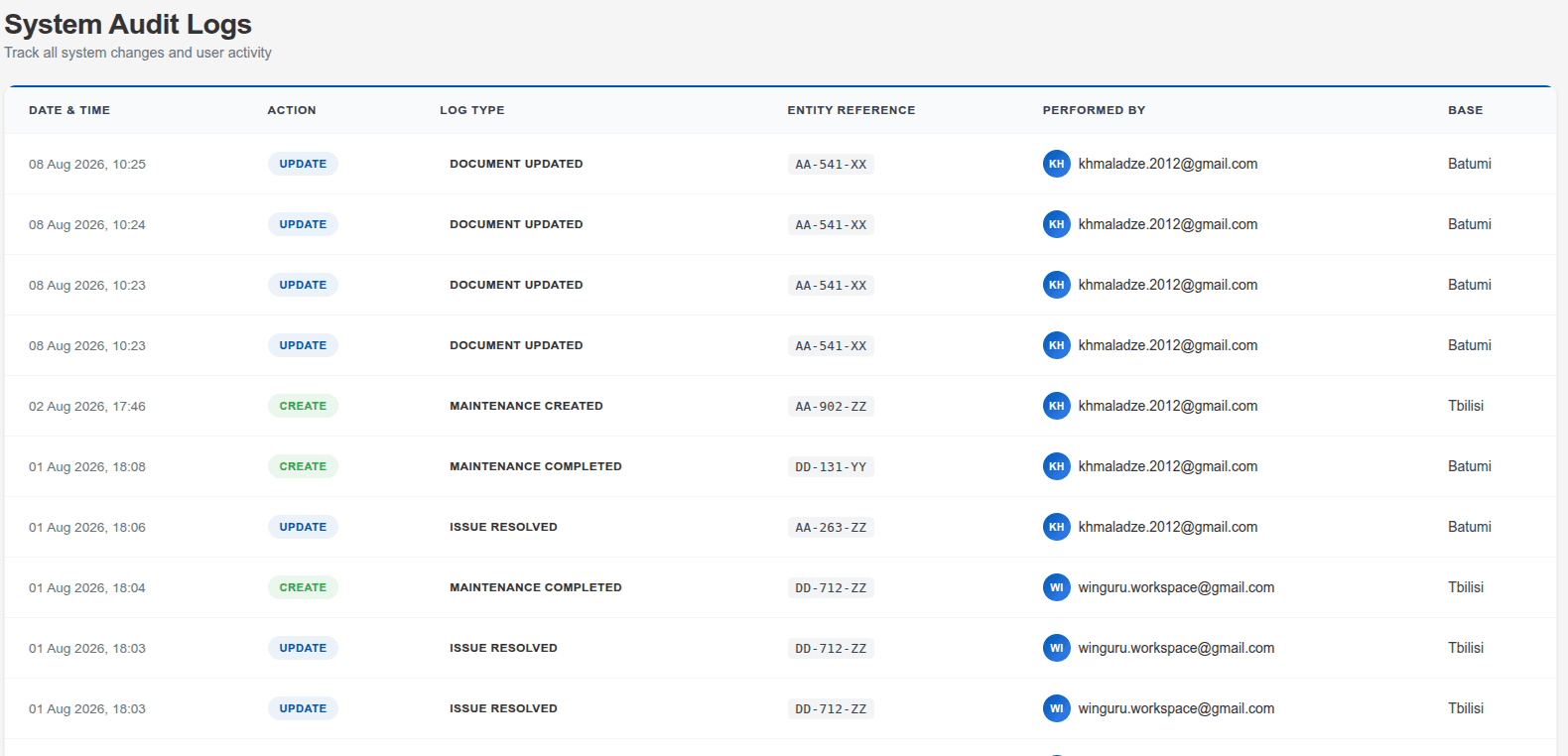Click the KH avatar in the 10:24 row
Screen dimensions: 1568x756
1056,224
